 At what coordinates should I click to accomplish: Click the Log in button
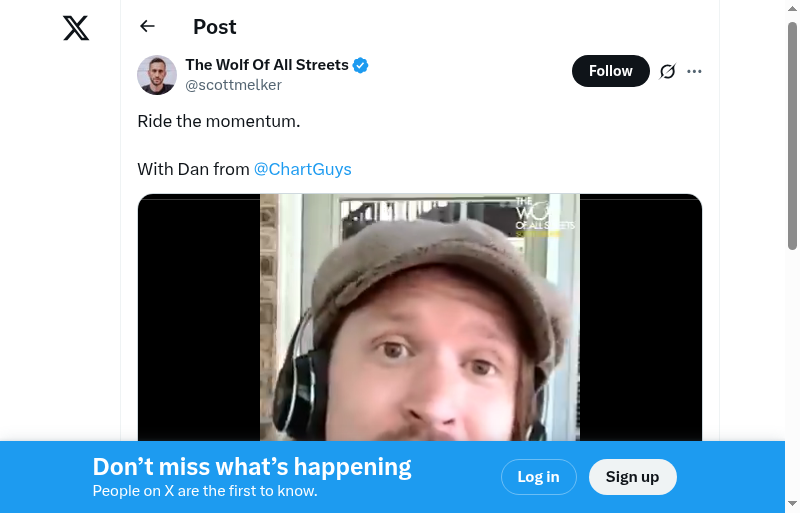(539, 477)
